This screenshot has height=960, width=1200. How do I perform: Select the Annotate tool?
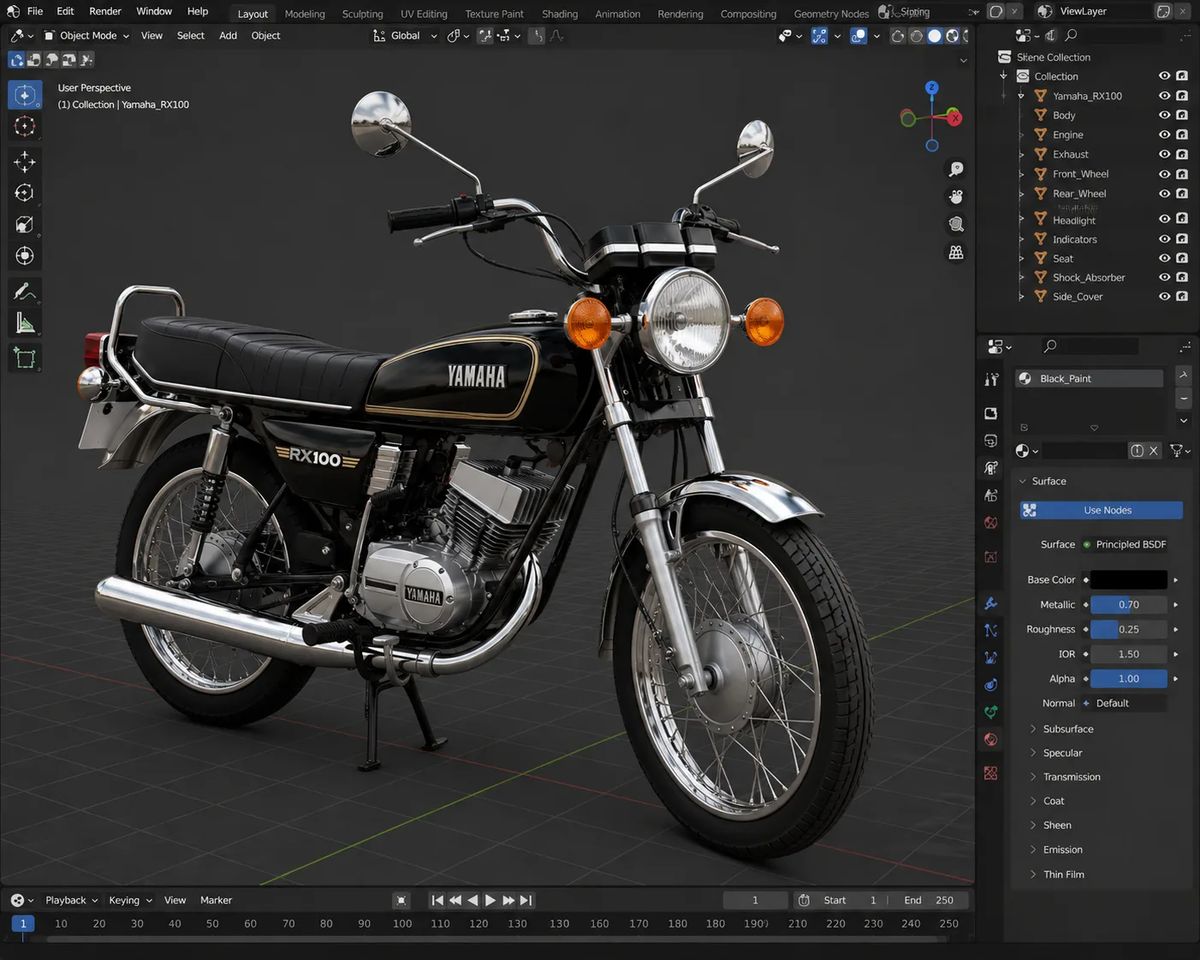[x=25, y=292]
